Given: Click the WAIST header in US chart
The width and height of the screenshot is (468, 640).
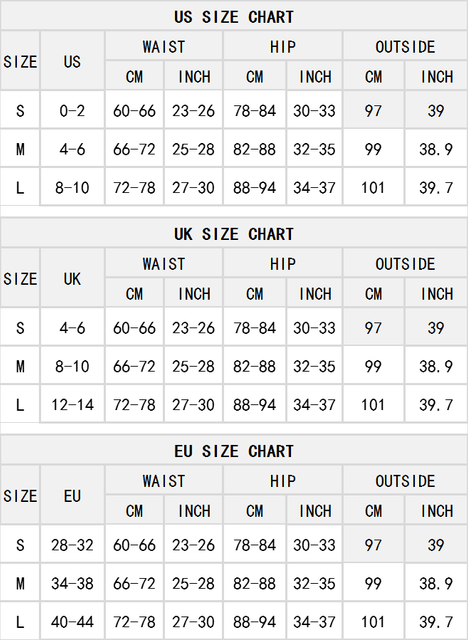Looking at the screenshot, I should [x=164, y=47].
